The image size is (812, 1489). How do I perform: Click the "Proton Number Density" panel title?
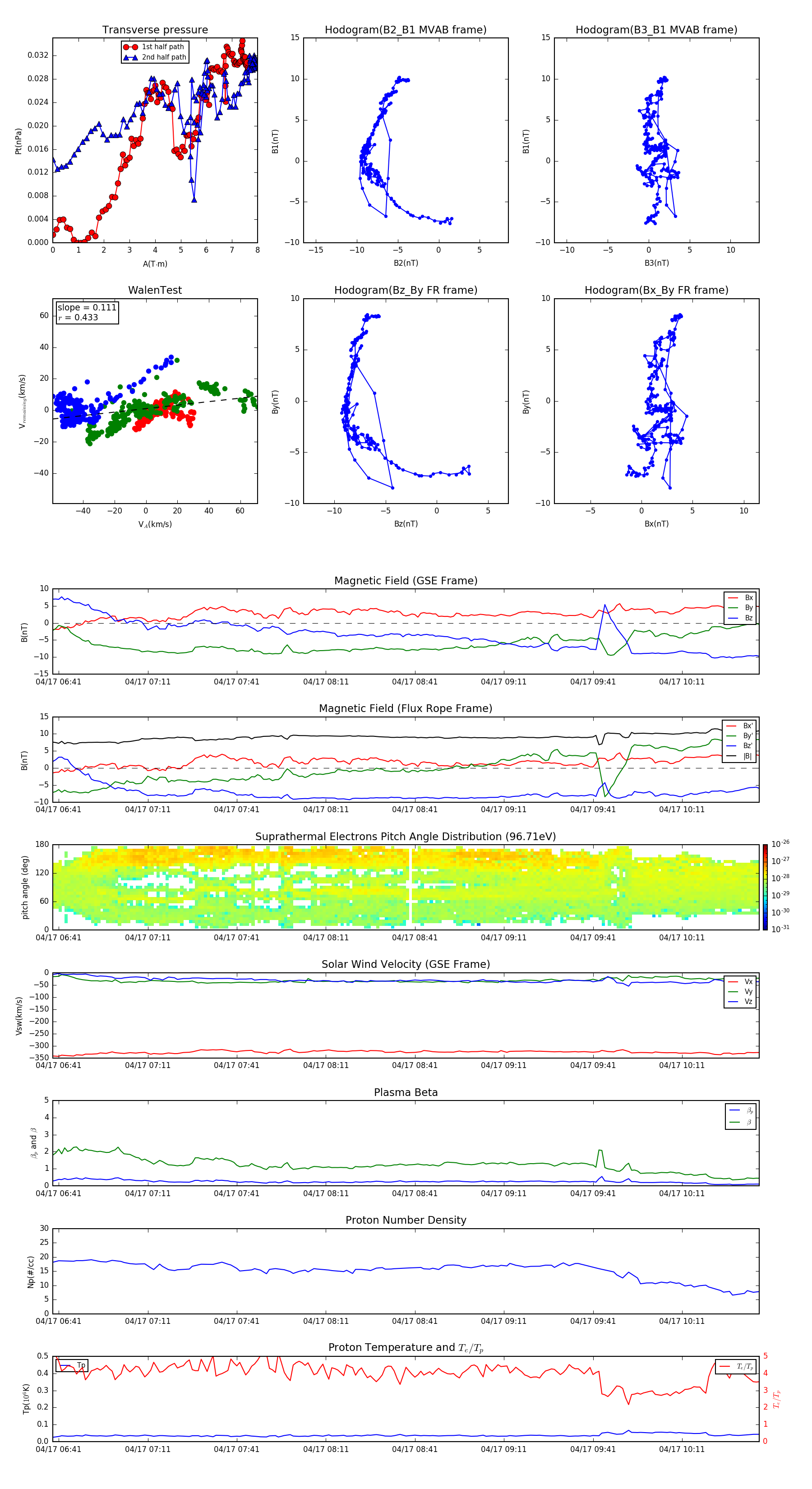pos(406,1220)
